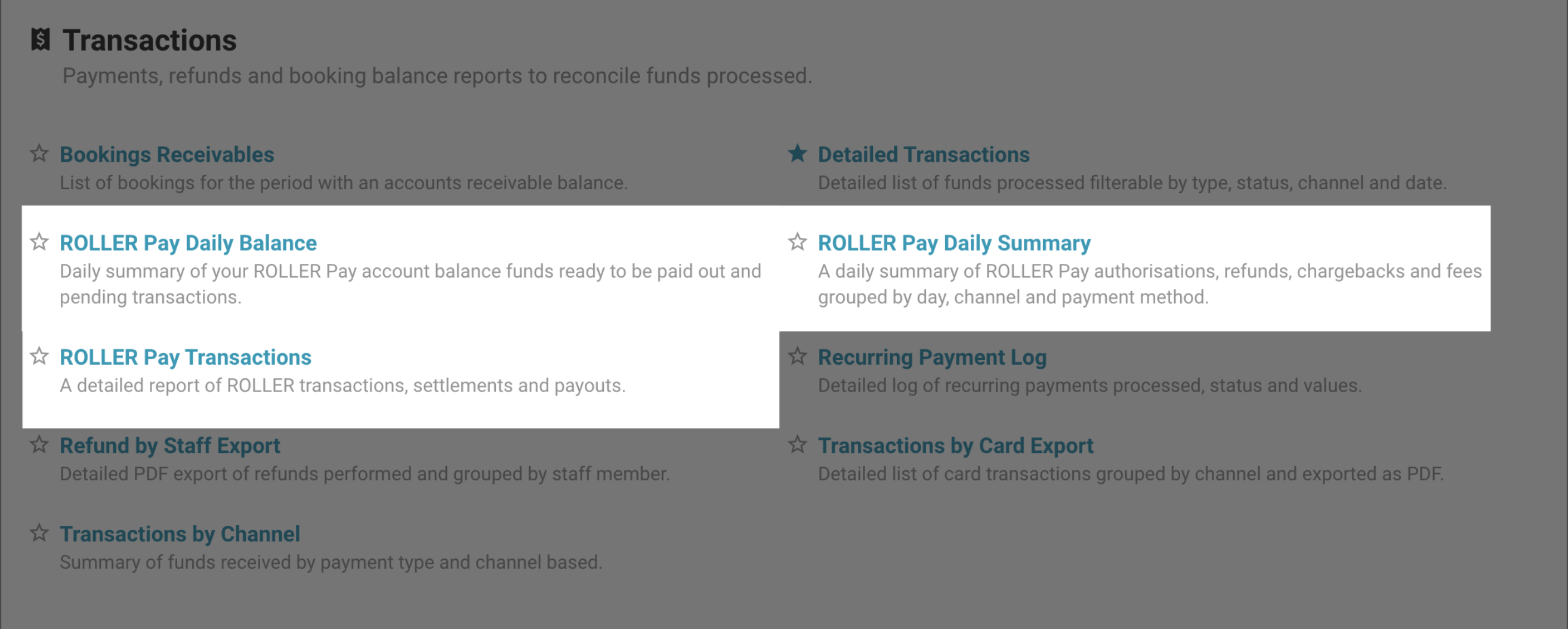
Task: Click the Transactions section money icon
Action: coord(40,40)
